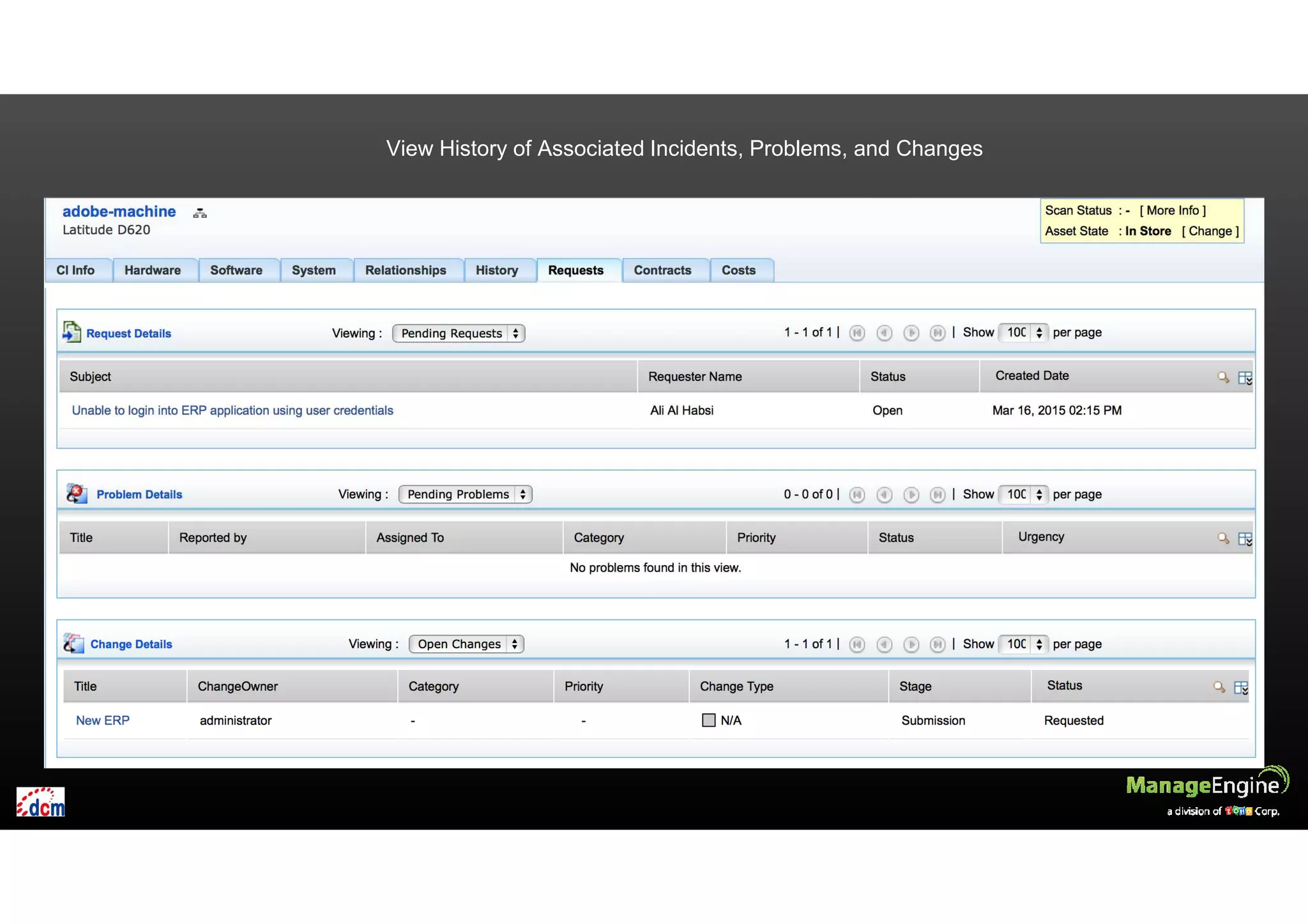Toggle the N/A Change Type checkbox
This screenshot has width=1308, height=924.
[x=708, y=720]
